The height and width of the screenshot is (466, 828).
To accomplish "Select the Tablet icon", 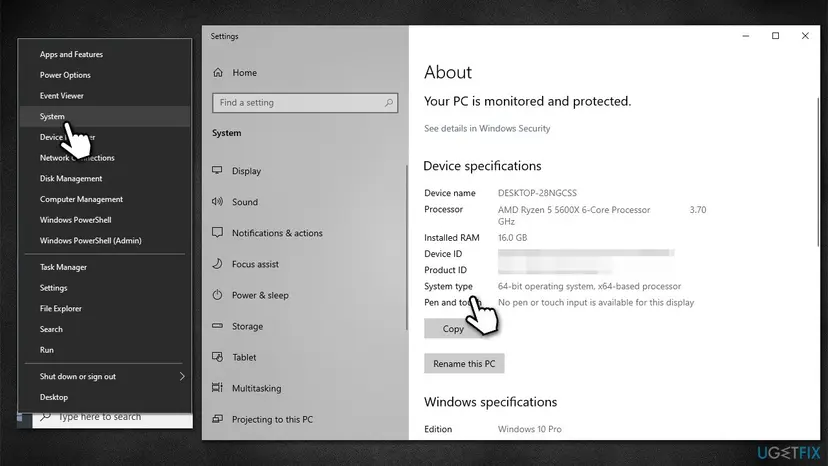I will 217,357.
